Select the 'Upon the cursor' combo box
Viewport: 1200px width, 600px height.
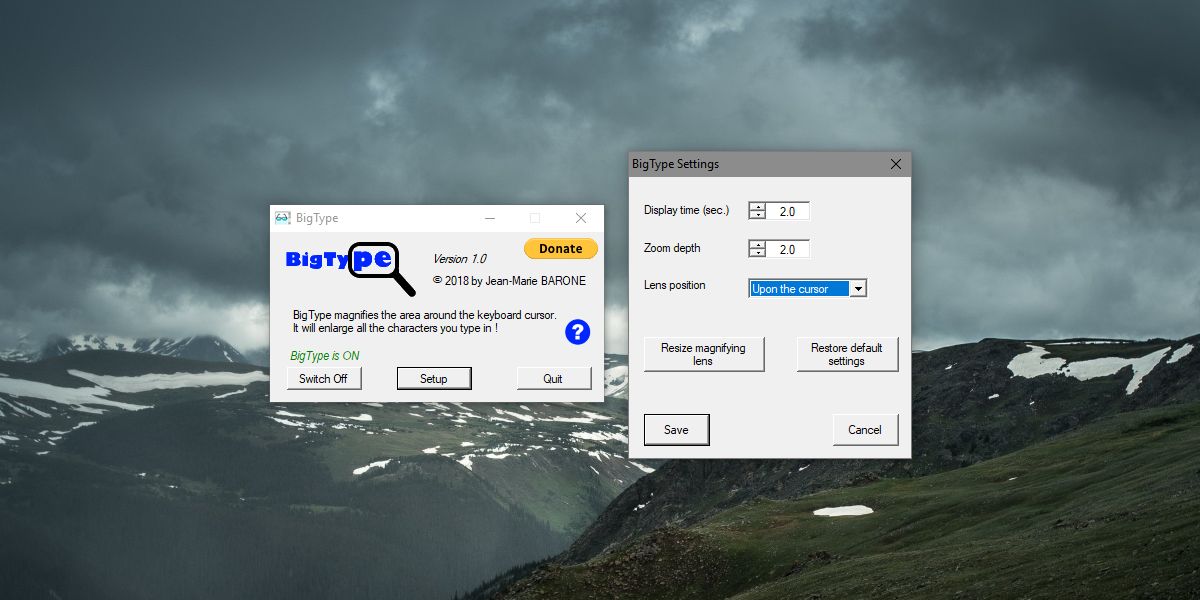pos(808,289)
